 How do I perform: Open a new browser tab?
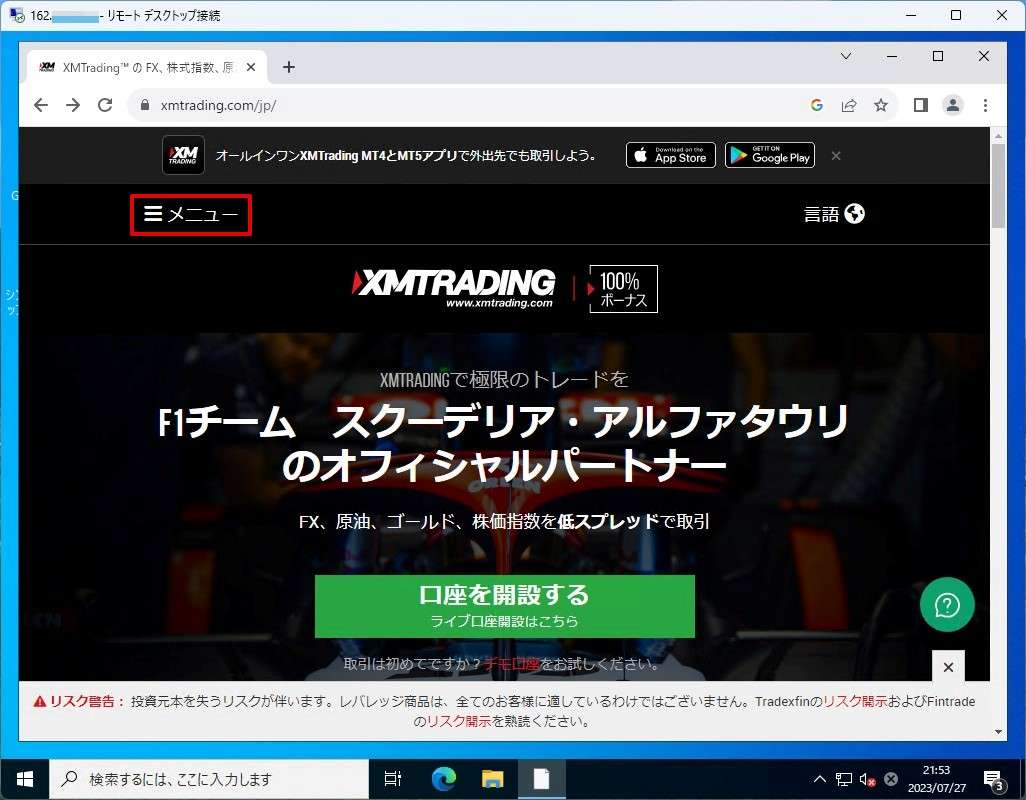(x=289, y=67)
